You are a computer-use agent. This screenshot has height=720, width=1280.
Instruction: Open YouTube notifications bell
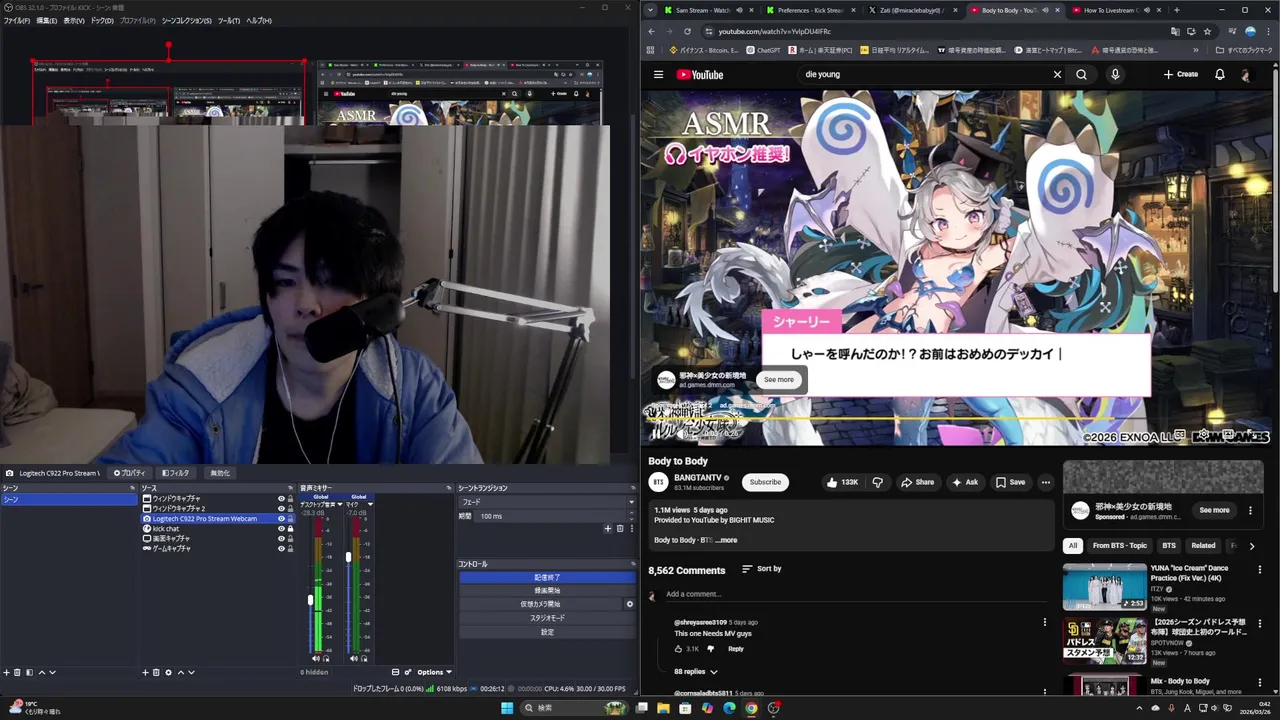click(1219, 74)
